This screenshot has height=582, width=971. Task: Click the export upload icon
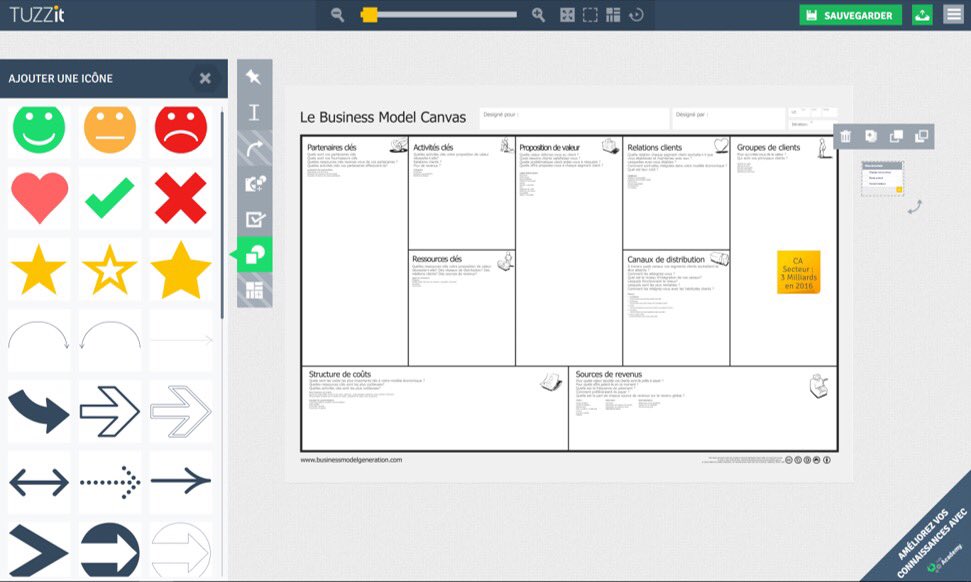[x=922, y=15]
